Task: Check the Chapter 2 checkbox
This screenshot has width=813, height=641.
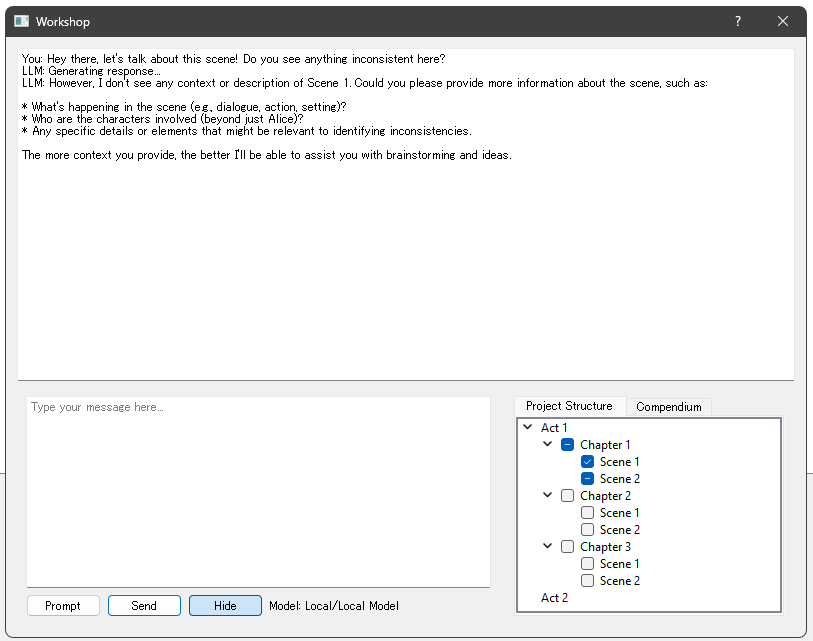Action: coord(567,496)
